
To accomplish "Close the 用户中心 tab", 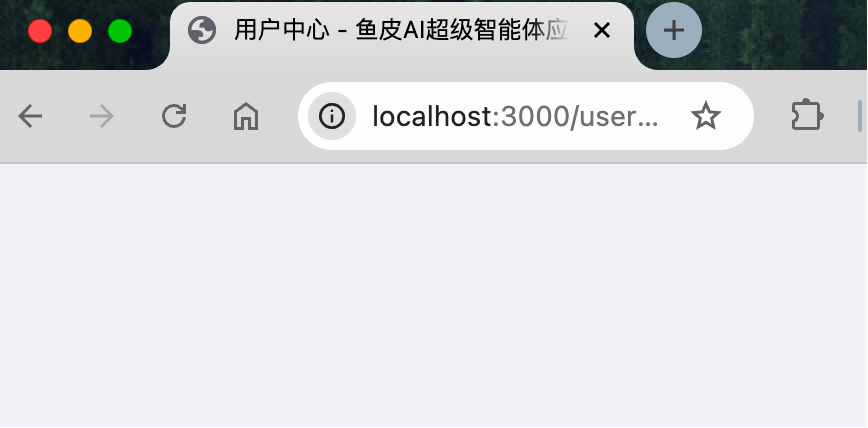I will pos(601,30).
